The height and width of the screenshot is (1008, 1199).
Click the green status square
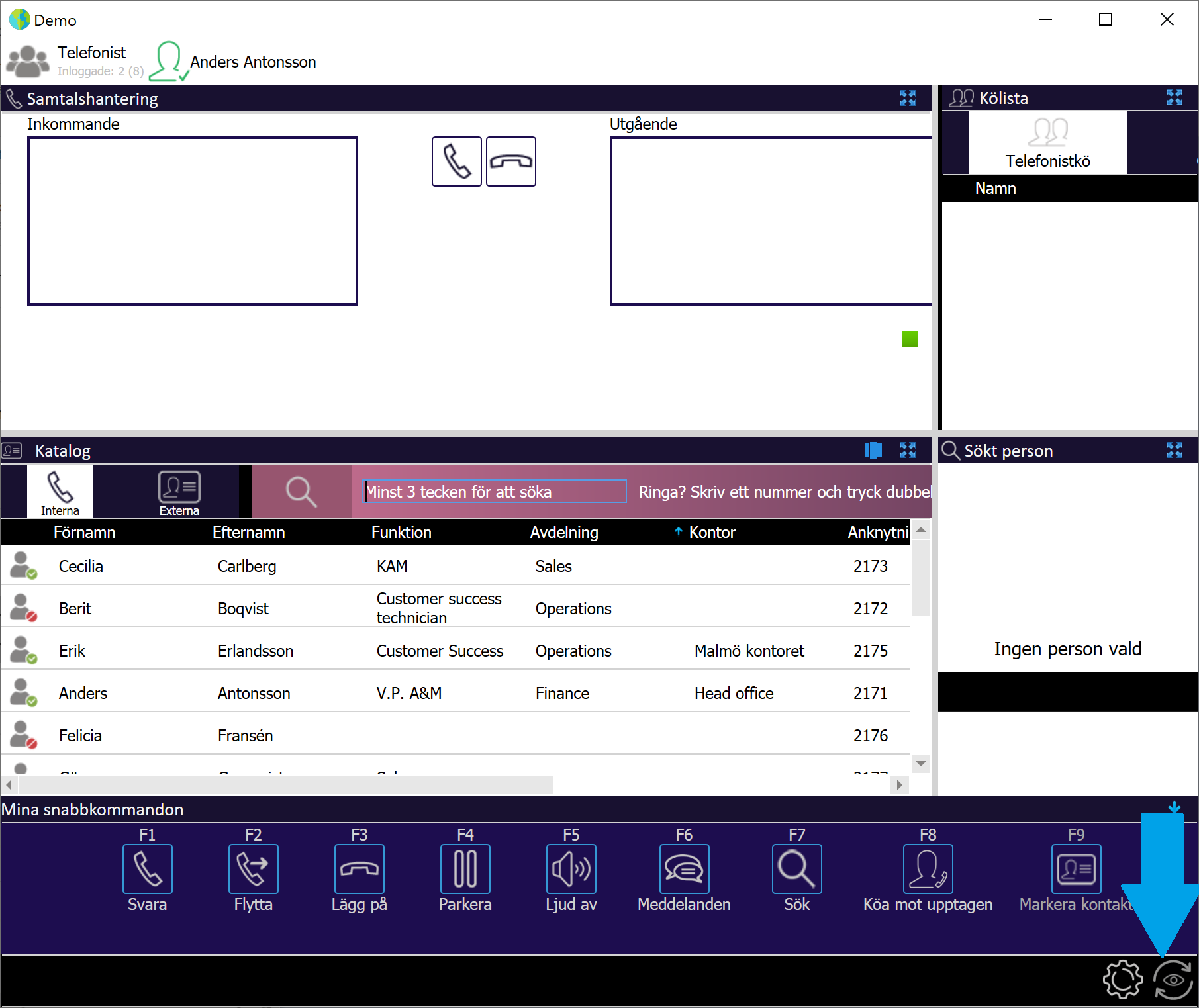point(910,339)
